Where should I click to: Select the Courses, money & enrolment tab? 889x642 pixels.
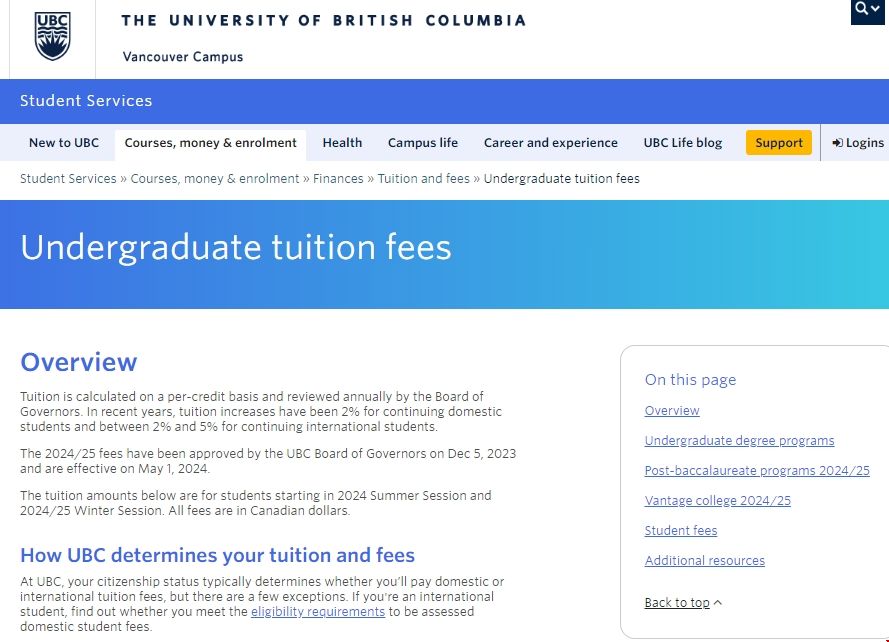pyautogui.click(x=209, y=142)
